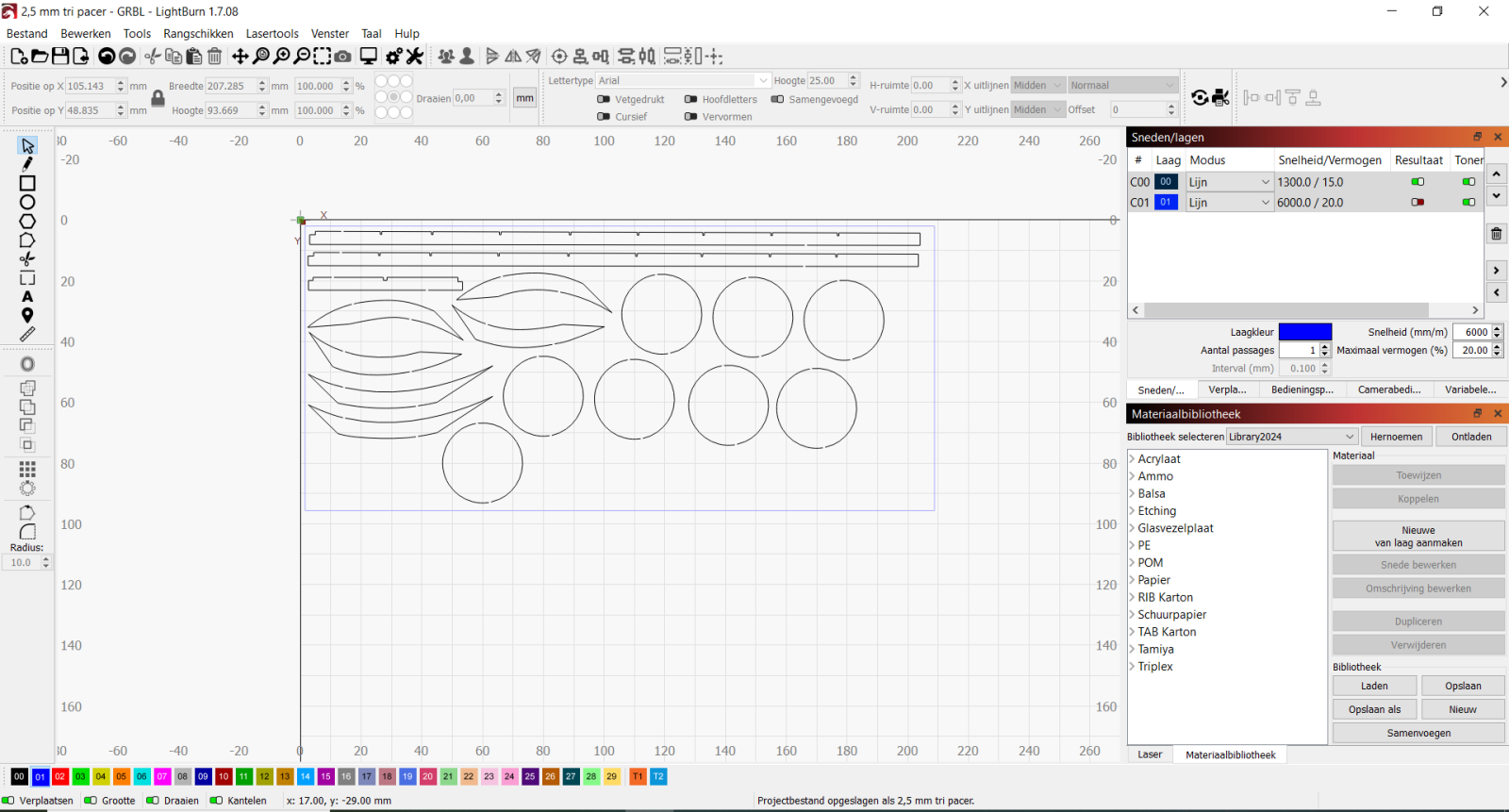The width and height of the screenshot is (1509, 812).
Task: Open the Rangschikken menu
Action: point(198,33)
